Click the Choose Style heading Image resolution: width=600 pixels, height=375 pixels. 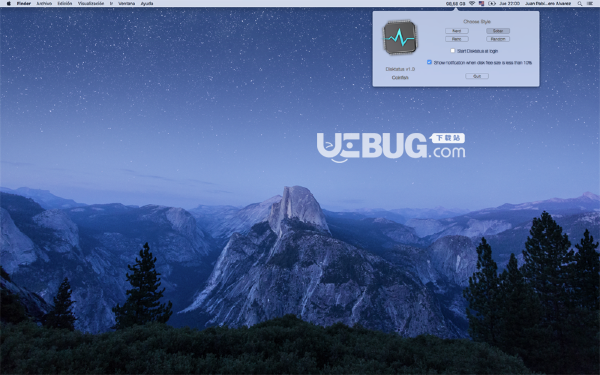477,21
